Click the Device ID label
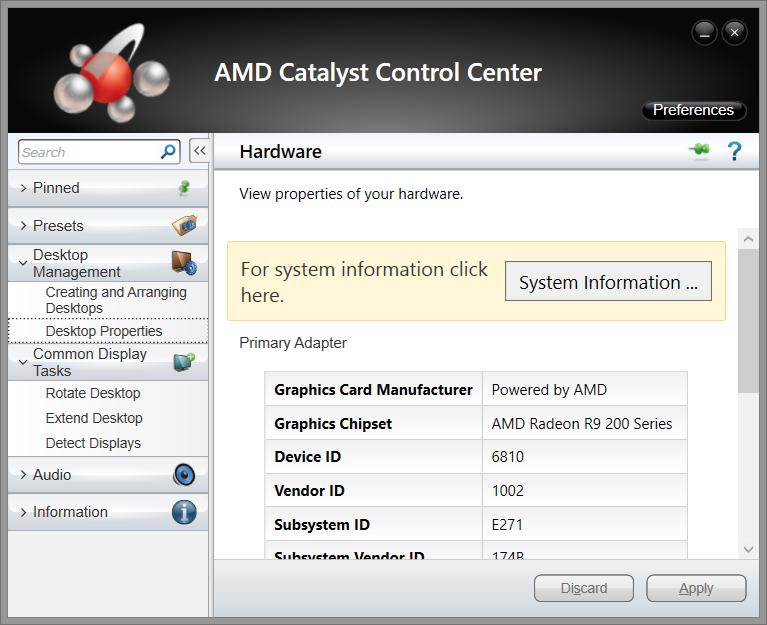Screen dimensions: 767x625 pos(307,457)
